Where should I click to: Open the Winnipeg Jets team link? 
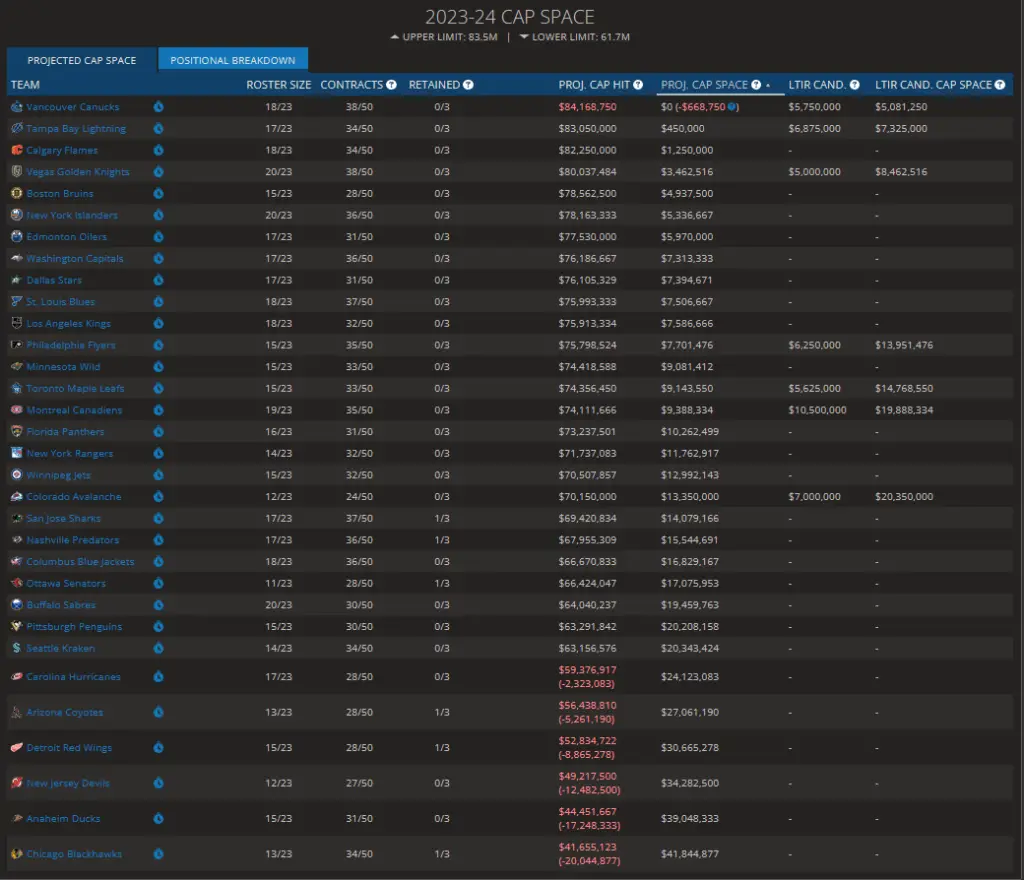click(x=58, y=475)
